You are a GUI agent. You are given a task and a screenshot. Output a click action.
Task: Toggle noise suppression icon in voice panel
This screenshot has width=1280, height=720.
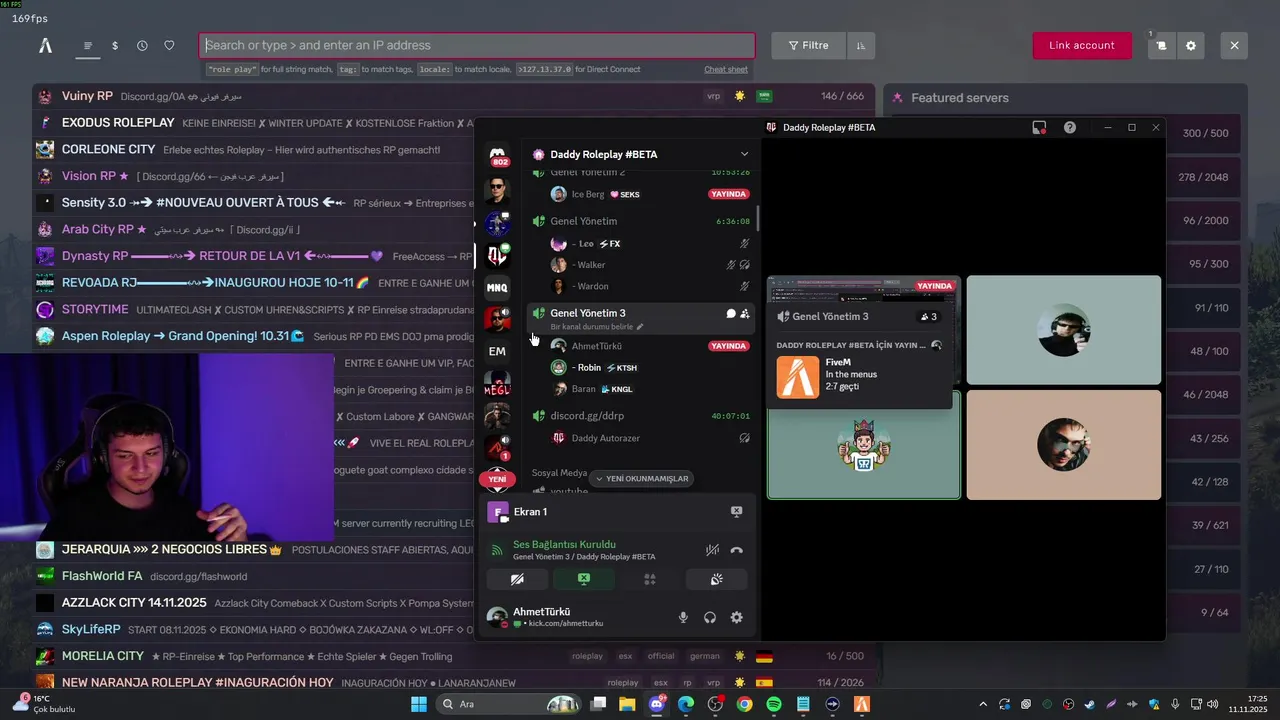712,550
